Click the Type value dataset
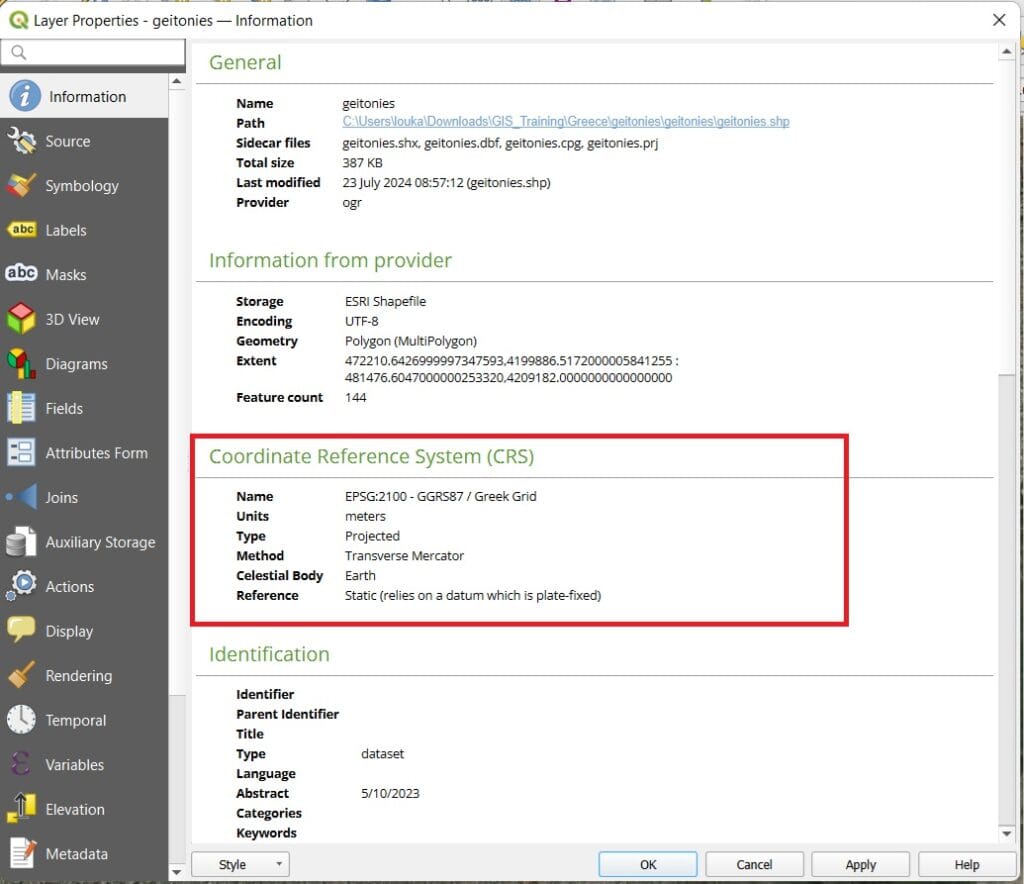The height and width of the screenshot is (884, 1024). pos(383,753)
